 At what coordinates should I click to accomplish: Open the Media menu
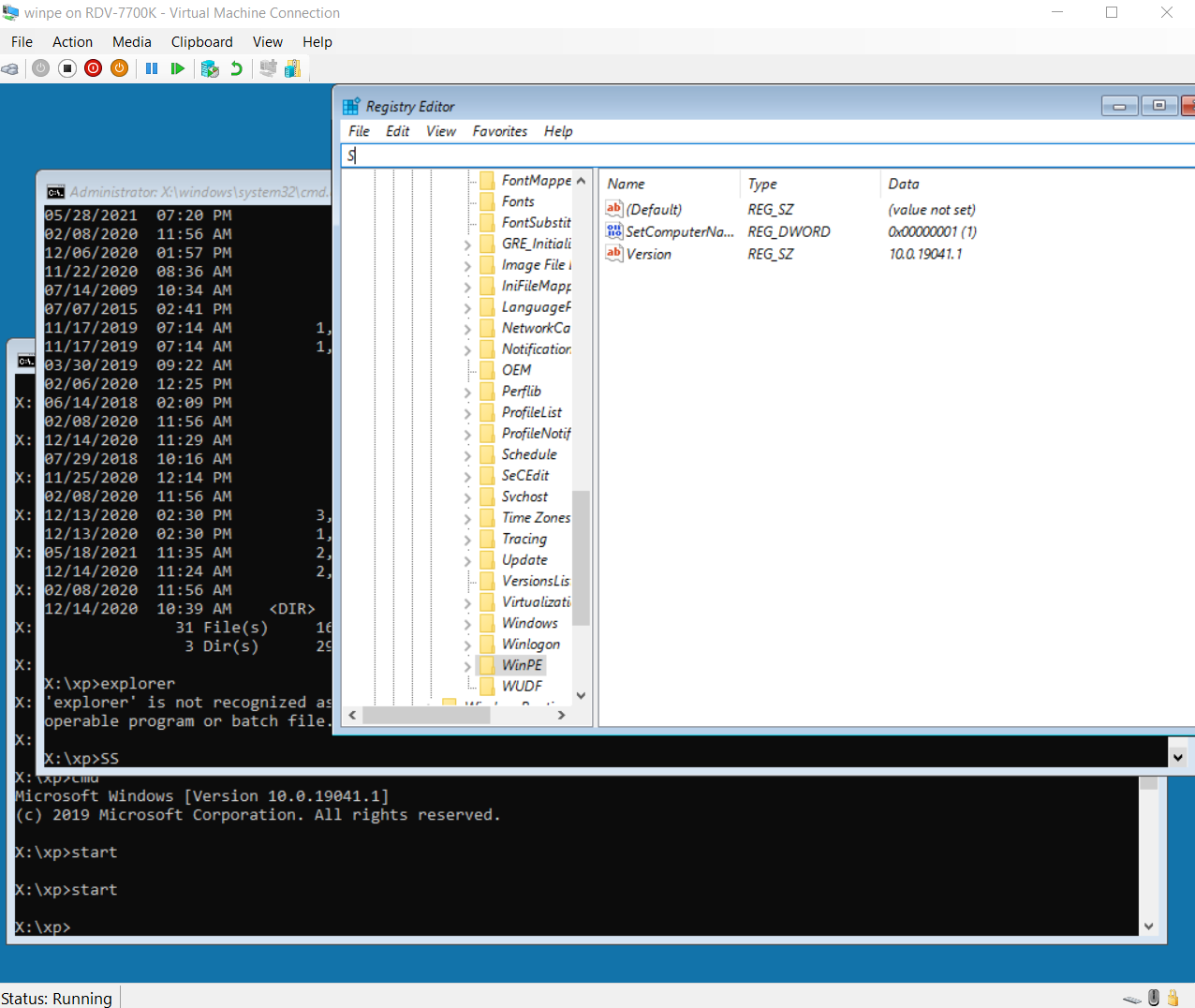click(132, 42)
